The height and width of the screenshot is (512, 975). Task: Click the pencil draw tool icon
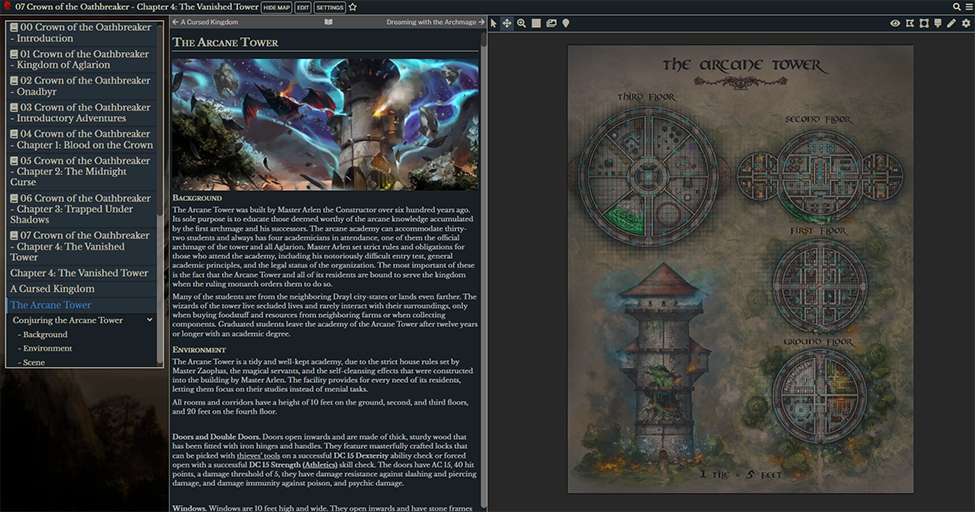(x=952, y=23)
